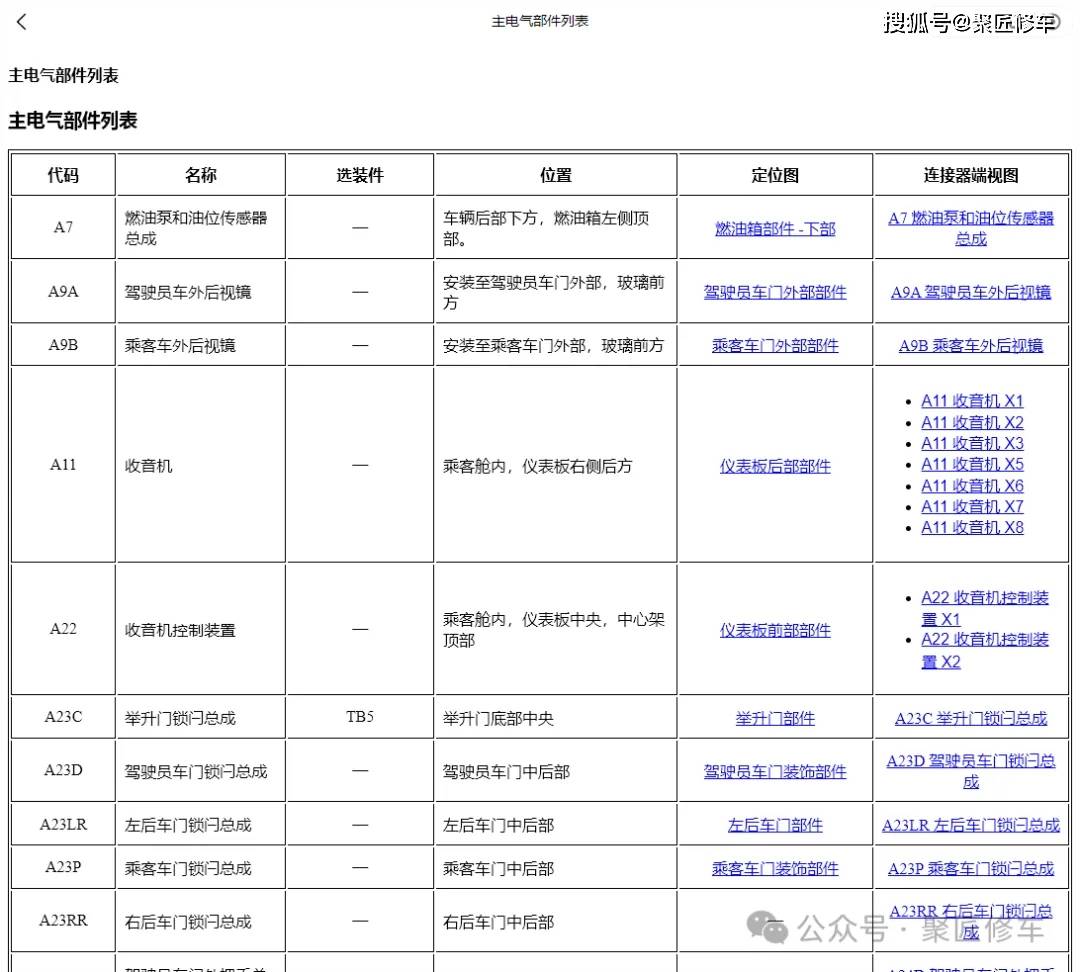1080x972 pixels.
Task: Click the 左后车门锁闩总成 name cell
Action: [x=200, y=825]
